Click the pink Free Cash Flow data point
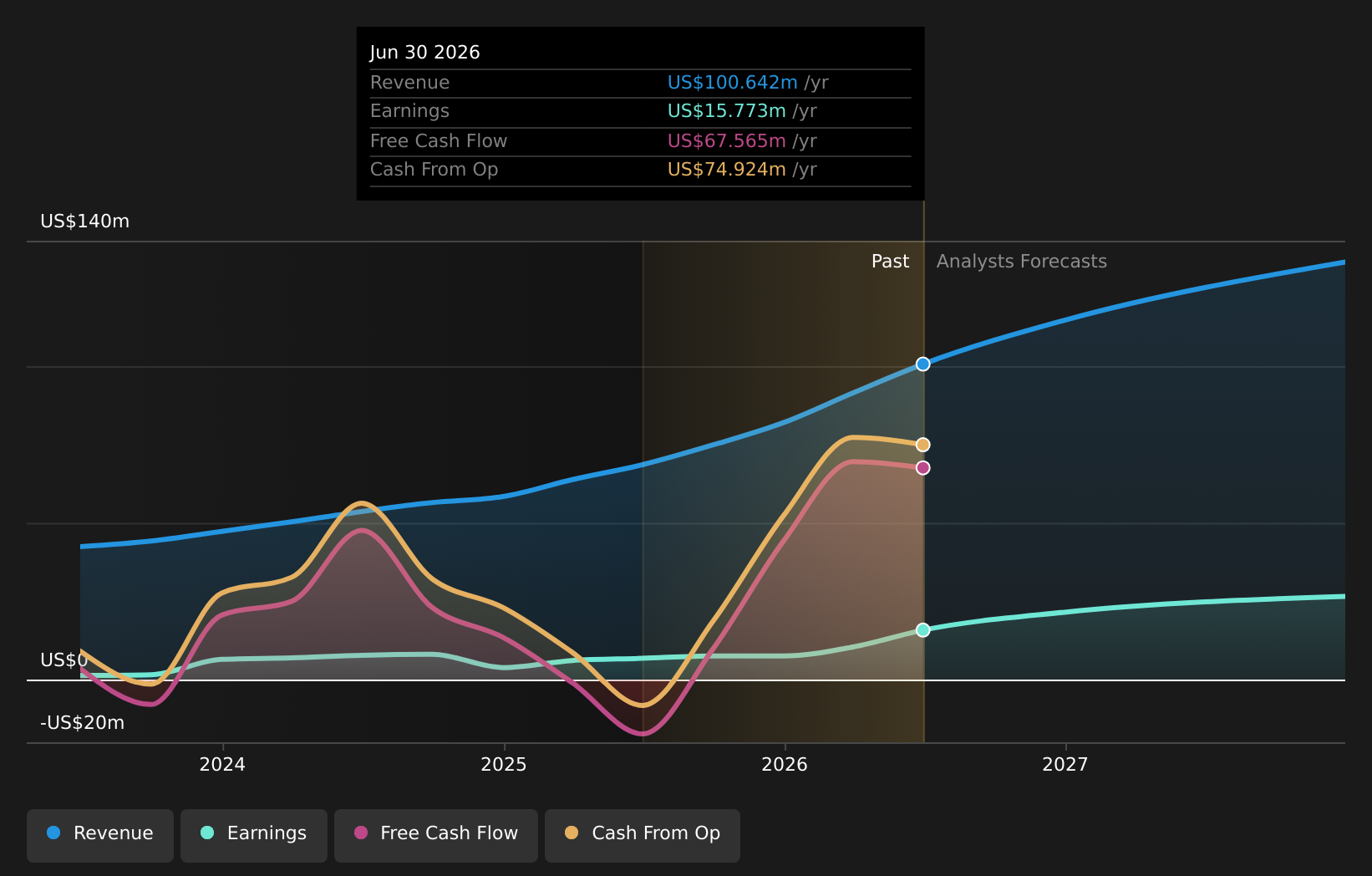1372x876 pixels. (x=922, y=467)
